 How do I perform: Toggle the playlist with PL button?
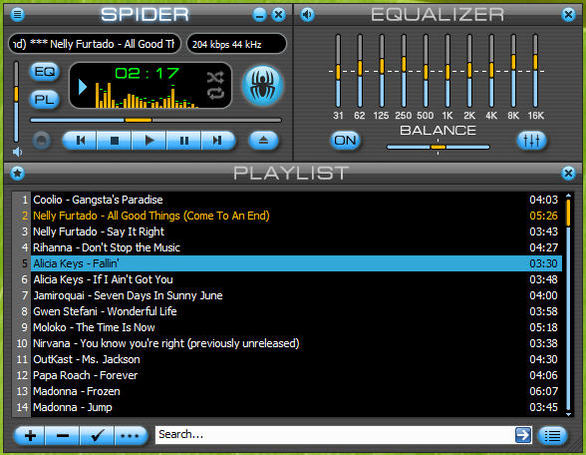pos(44,99)
